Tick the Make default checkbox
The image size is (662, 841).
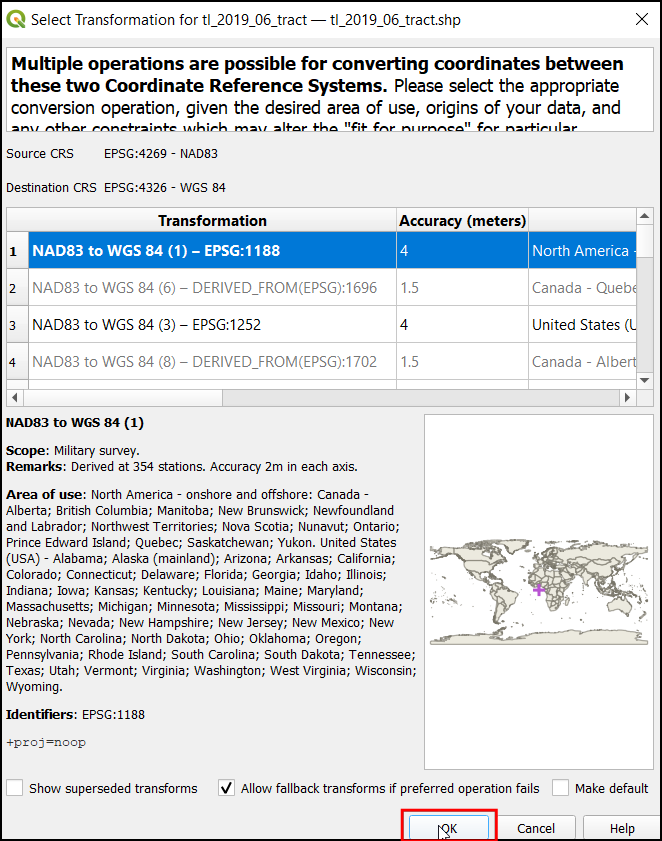pos(561,788)
